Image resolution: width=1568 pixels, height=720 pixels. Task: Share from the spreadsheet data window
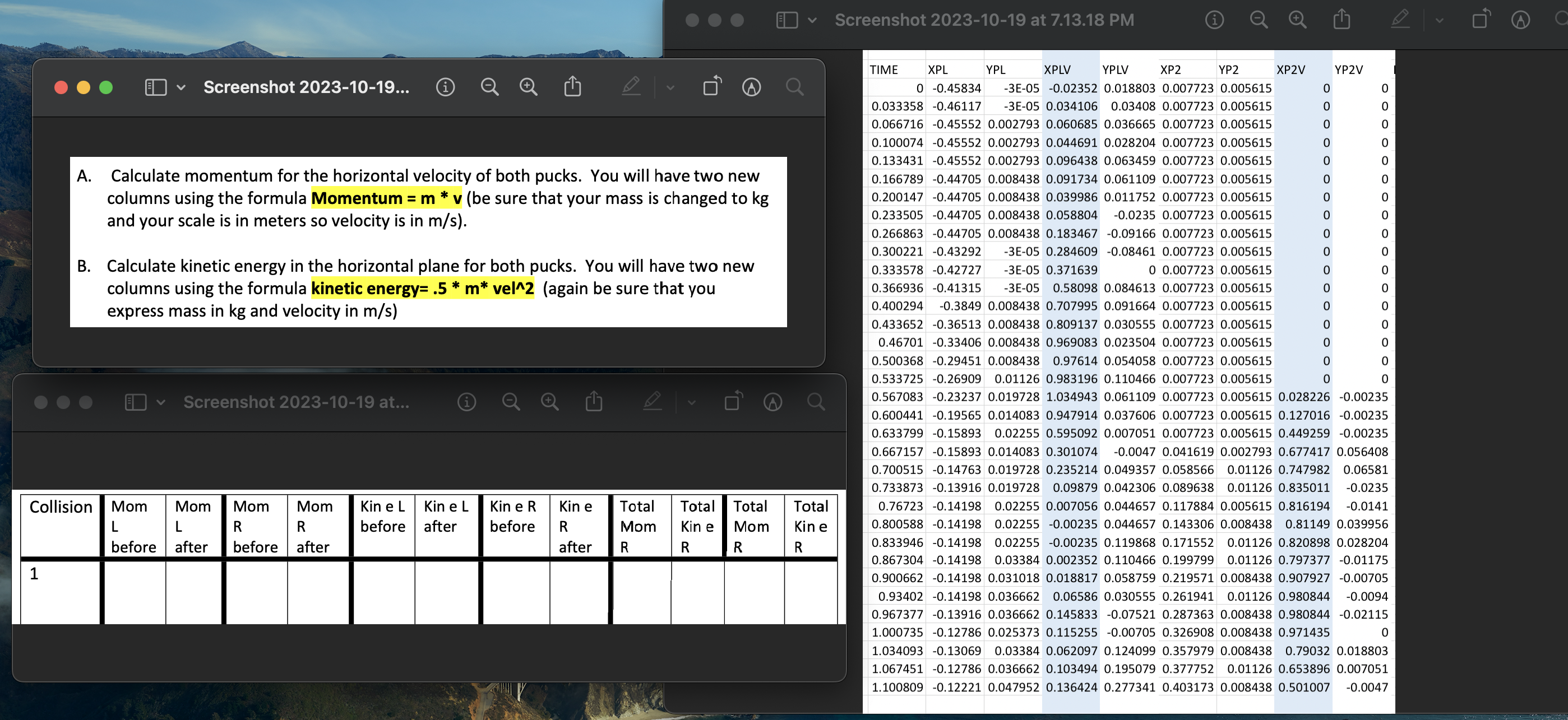tap(1342, 20)
